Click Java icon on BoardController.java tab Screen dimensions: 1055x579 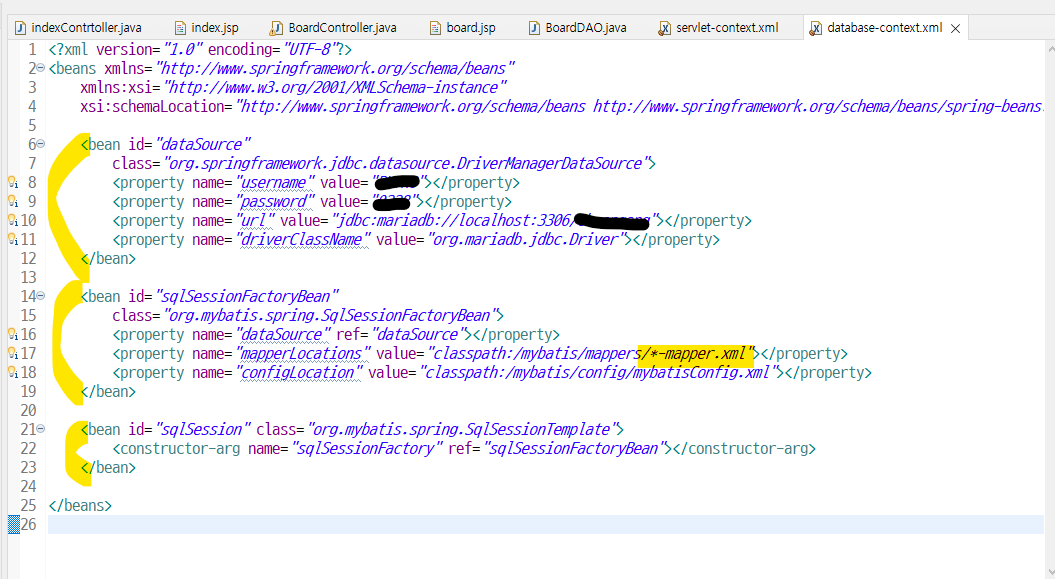(276, 28)
